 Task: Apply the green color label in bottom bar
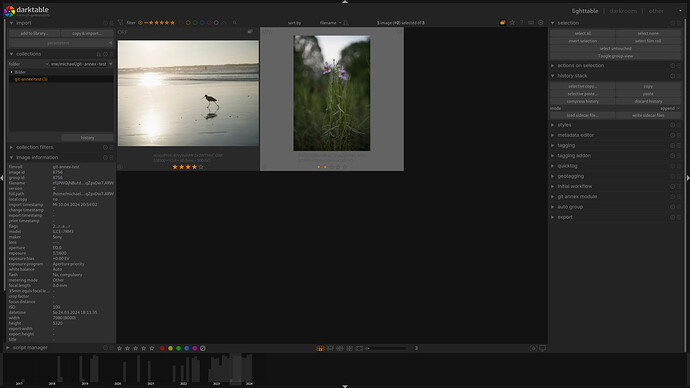179,348
